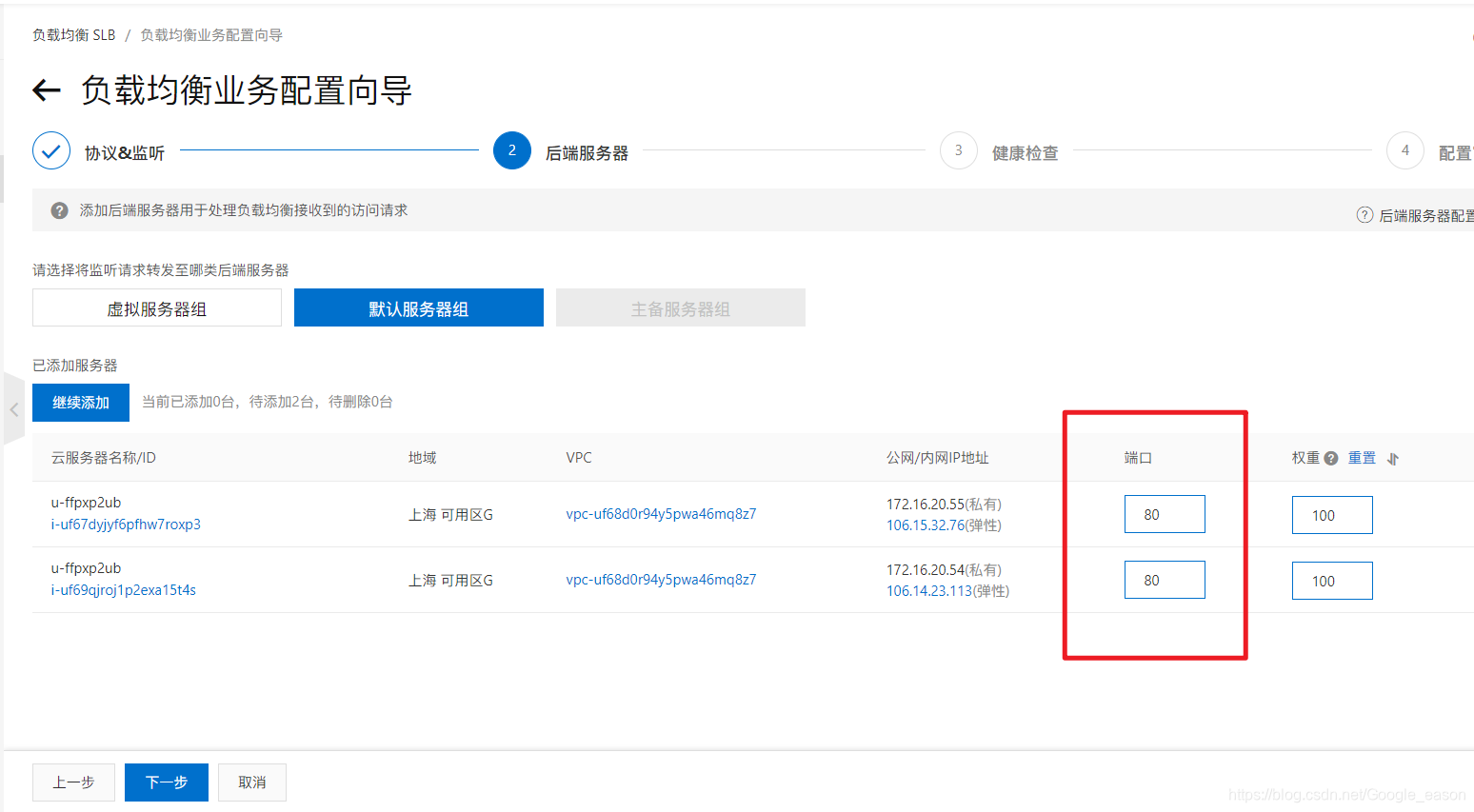Open the 后端服务器配置 help icon

pyautogui.click(x=1365, y=215)
